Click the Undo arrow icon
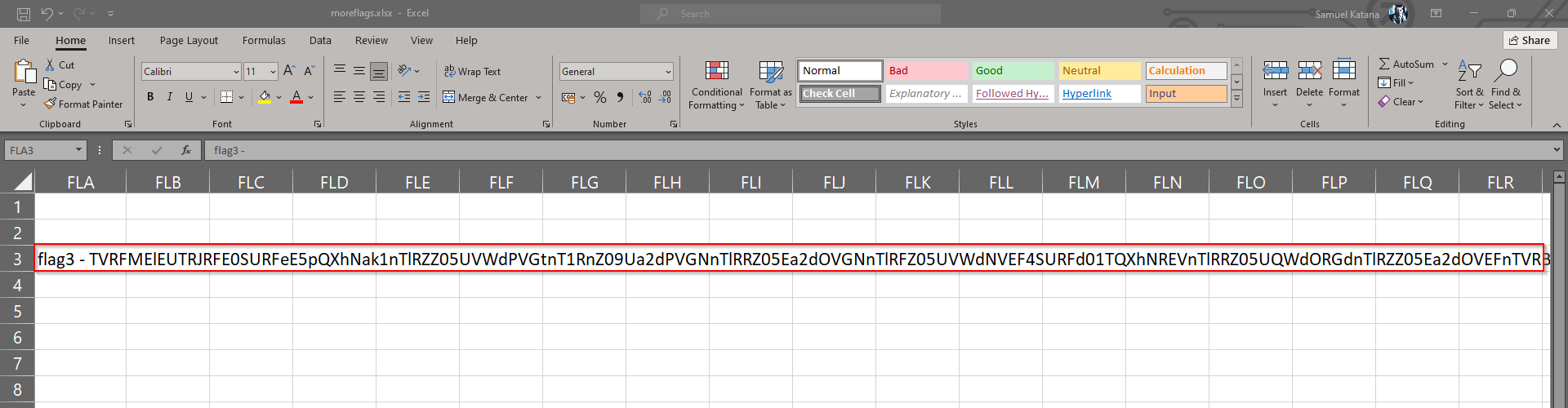The width and height of the screenshot is (1568, 408). pos(47,14)
